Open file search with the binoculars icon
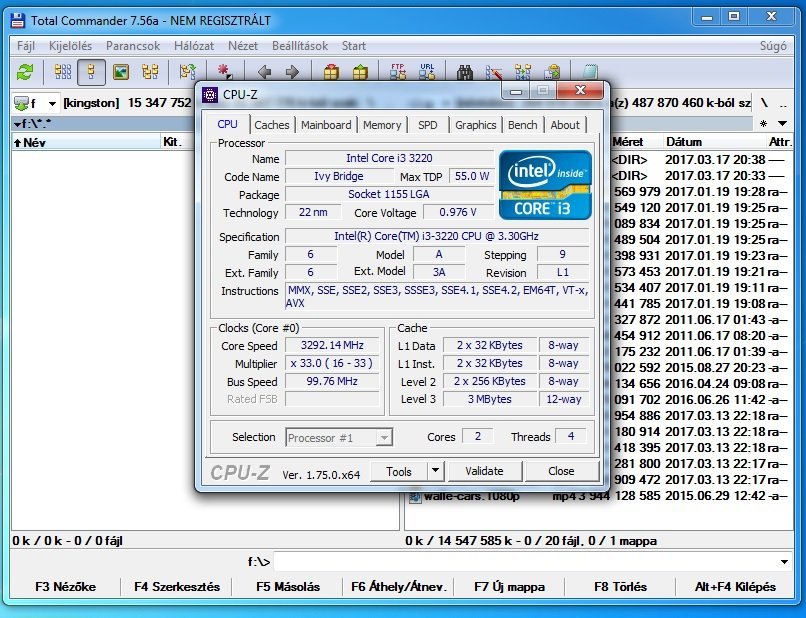 (465, 72)
